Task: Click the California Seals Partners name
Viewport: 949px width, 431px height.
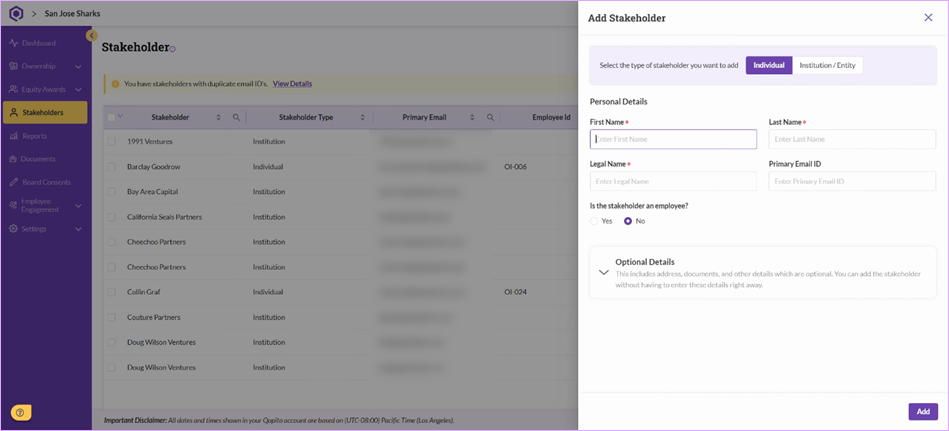Action: [165, 217]
